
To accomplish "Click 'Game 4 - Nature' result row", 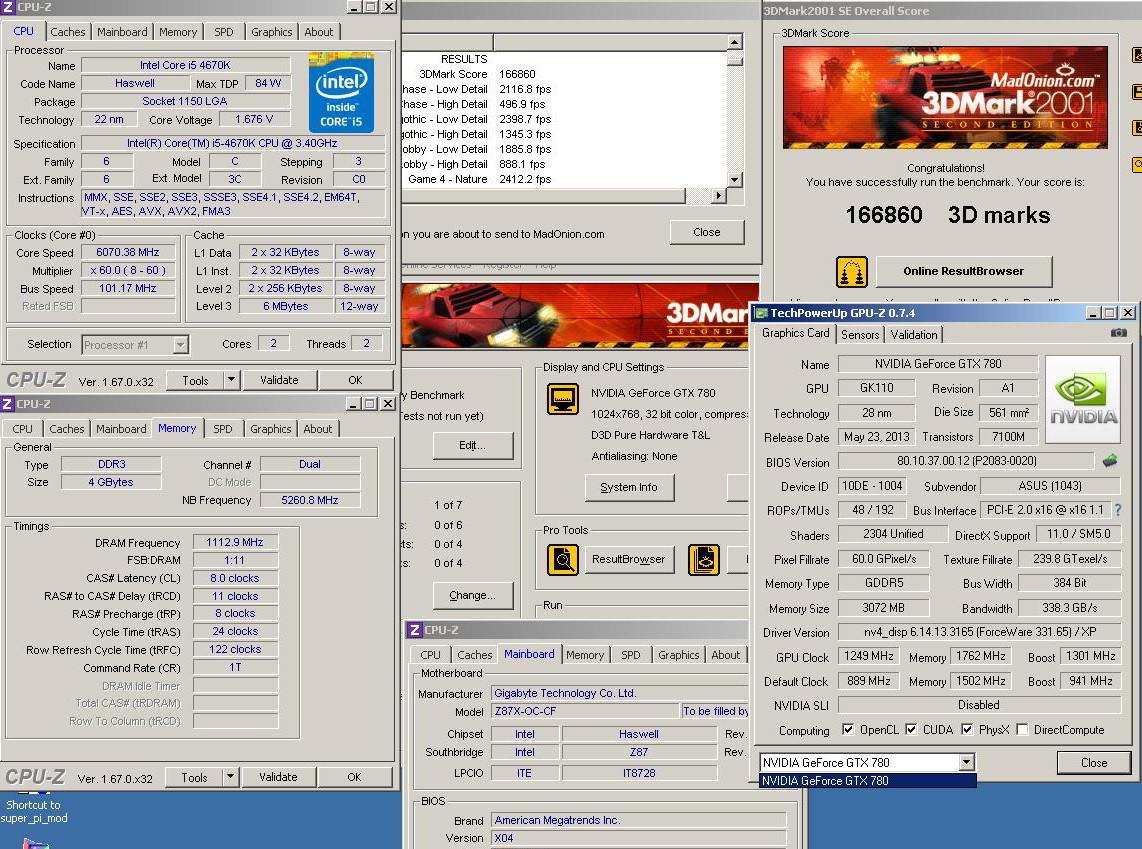I will pyautogui.click(x=564, y=179).
